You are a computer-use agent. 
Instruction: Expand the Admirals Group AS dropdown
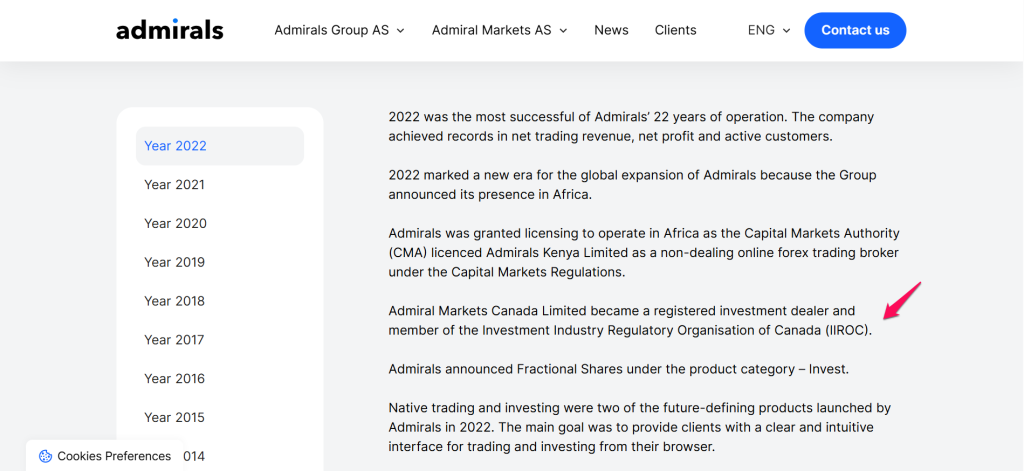[339, 30]
